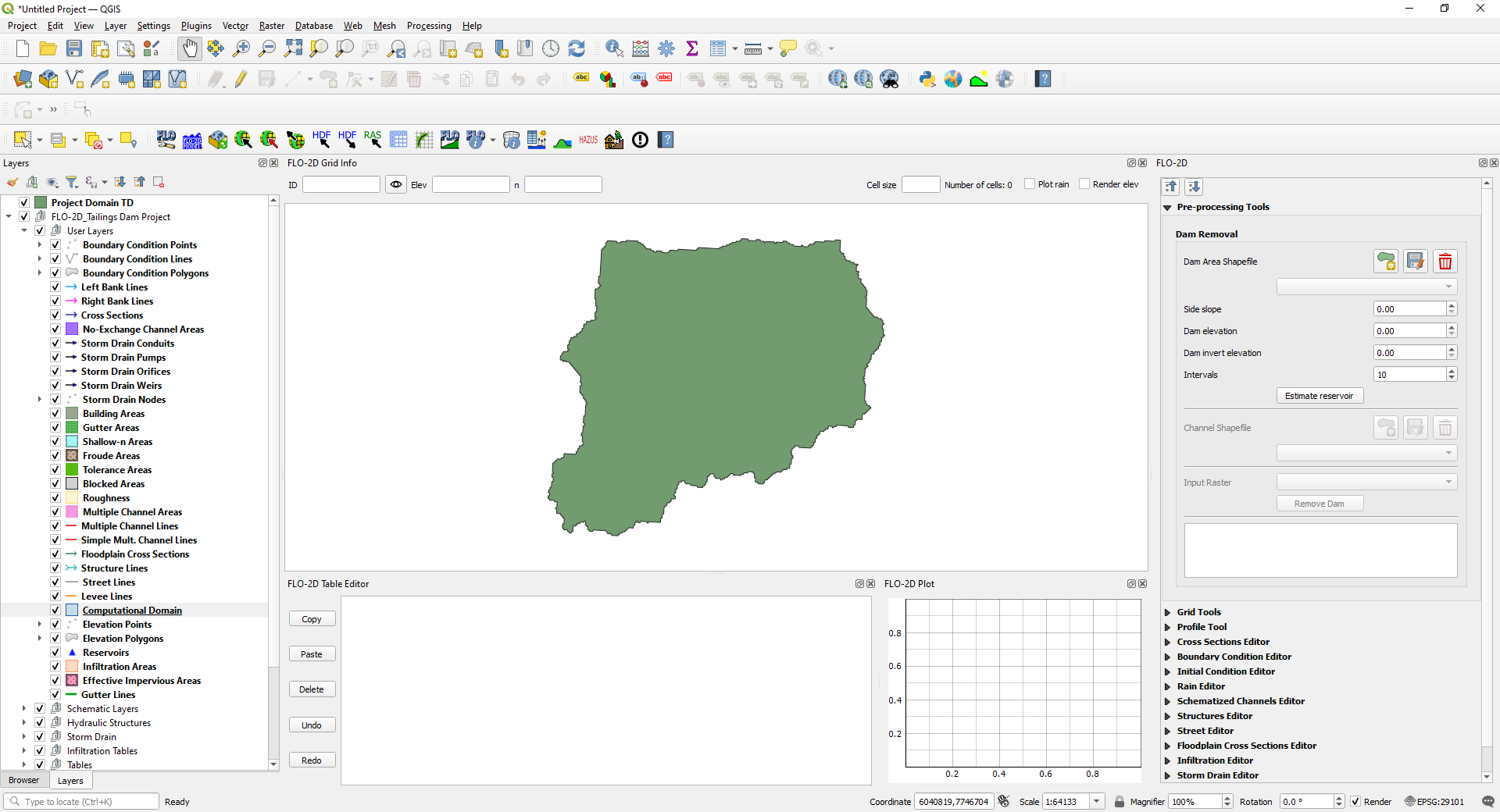Open the Processing menu
The height and width of the screenshot is (812, 1500).
tap(428, 26)
